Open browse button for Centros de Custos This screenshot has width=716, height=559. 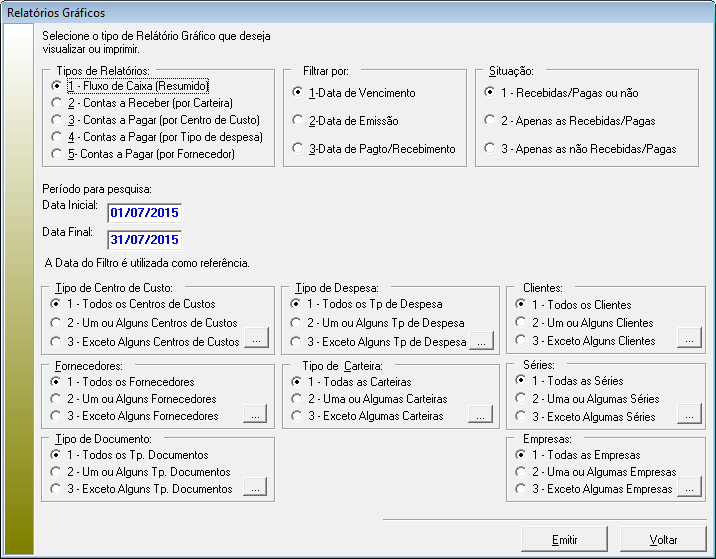[x=256, y=341]
